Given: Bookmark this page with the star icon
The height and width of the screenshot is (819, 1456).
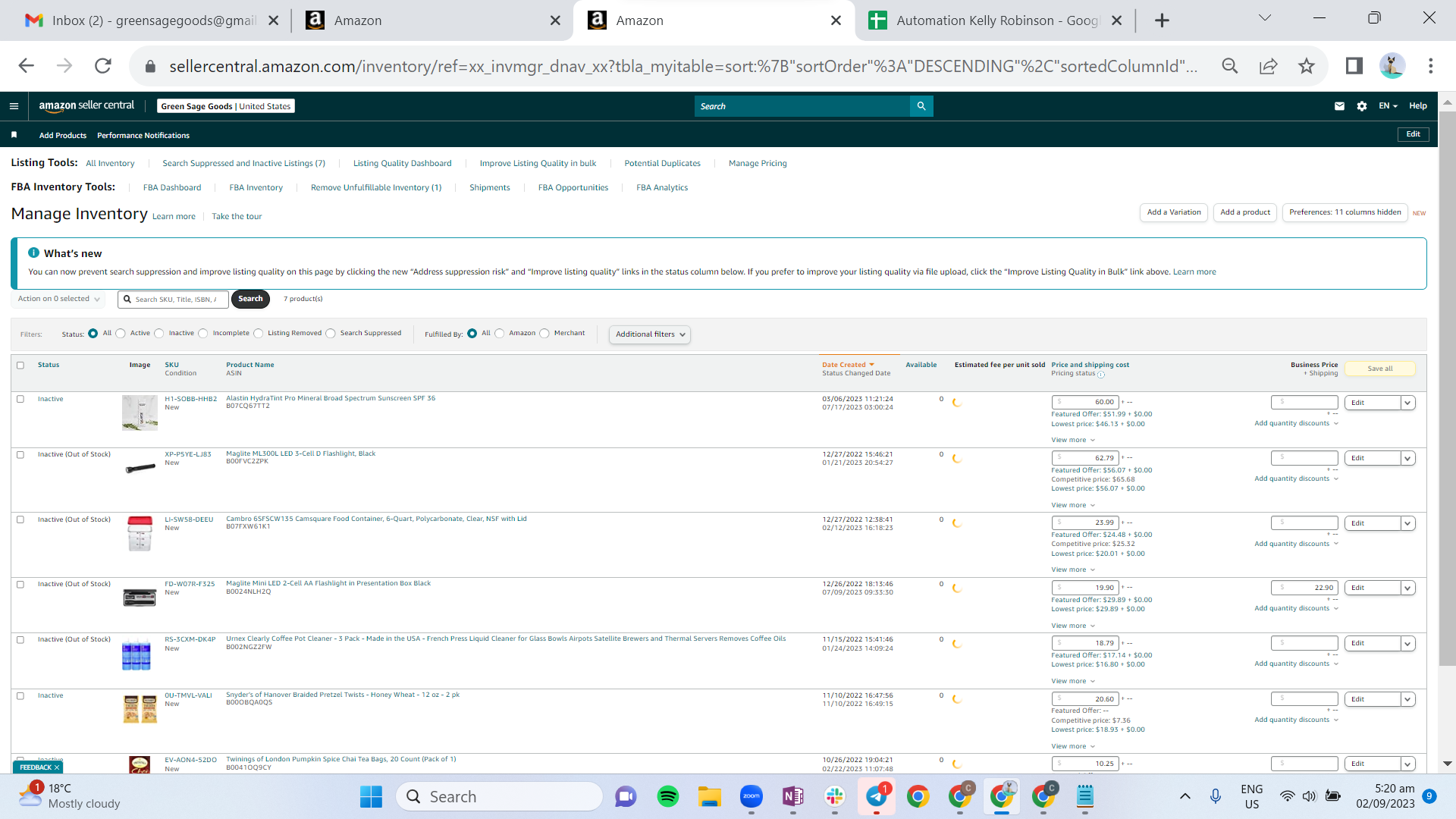Looking at the screenshot, I should coord(1307,66).
